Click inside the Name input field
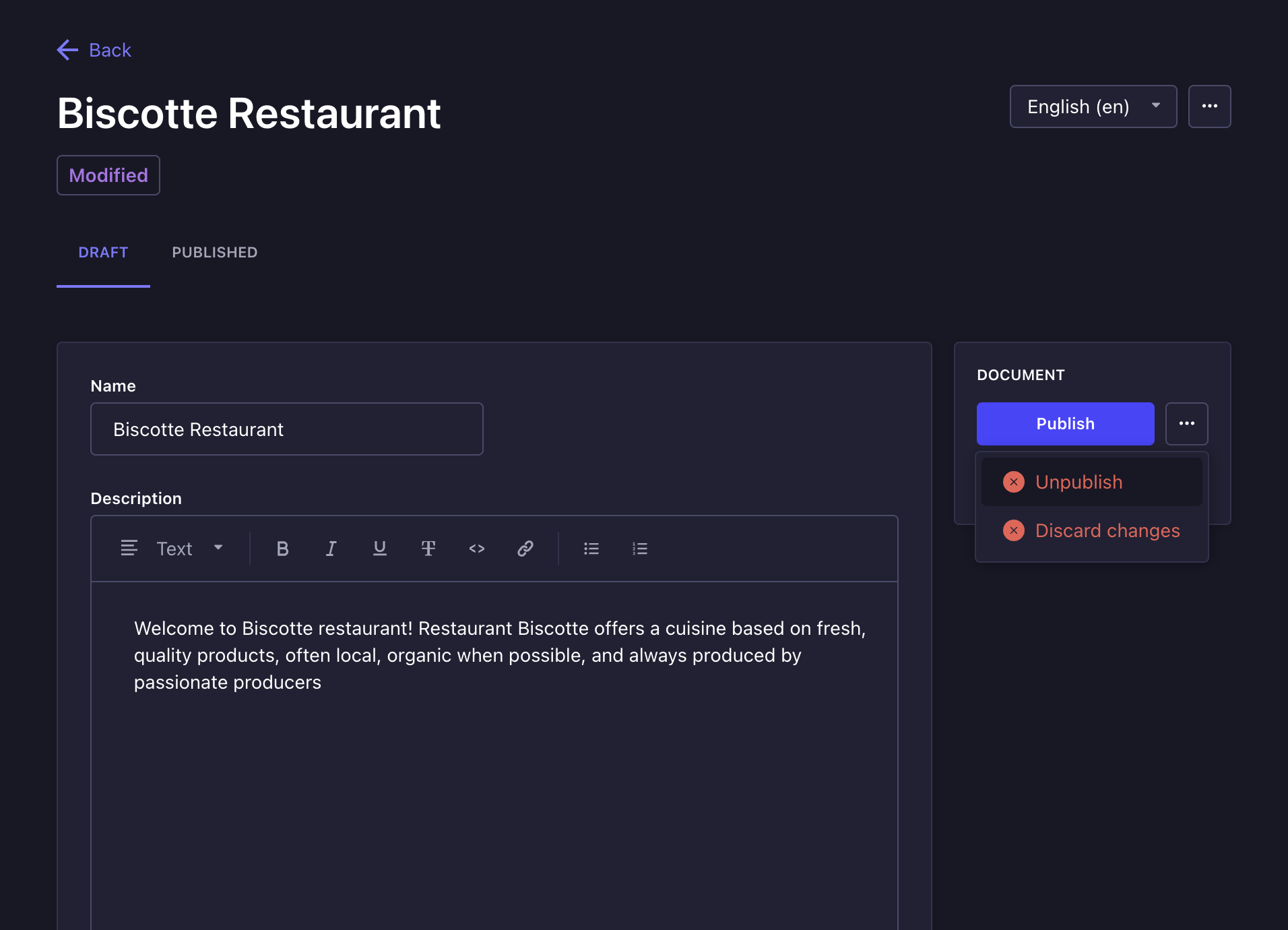The image size is (1288, 930). [x=286, y=429]
